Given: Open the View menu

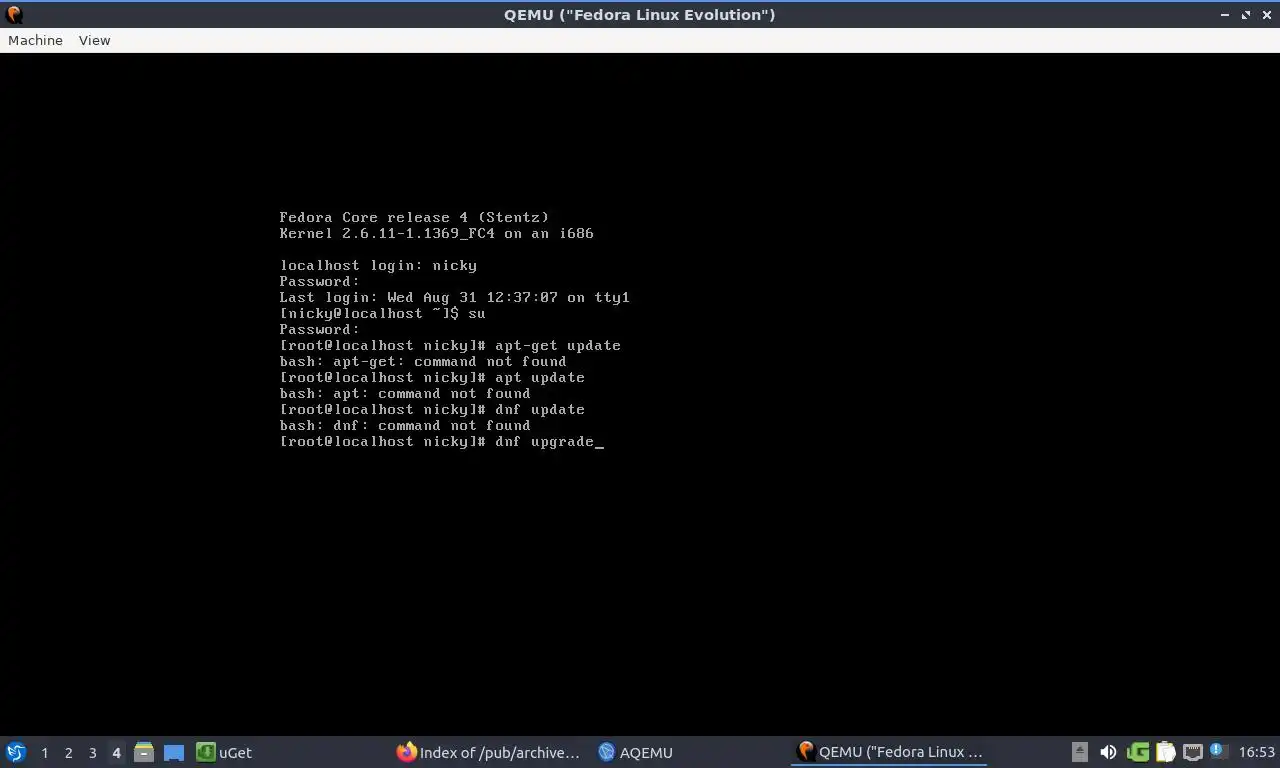Looking at the screenshot, I should (94, 40).
